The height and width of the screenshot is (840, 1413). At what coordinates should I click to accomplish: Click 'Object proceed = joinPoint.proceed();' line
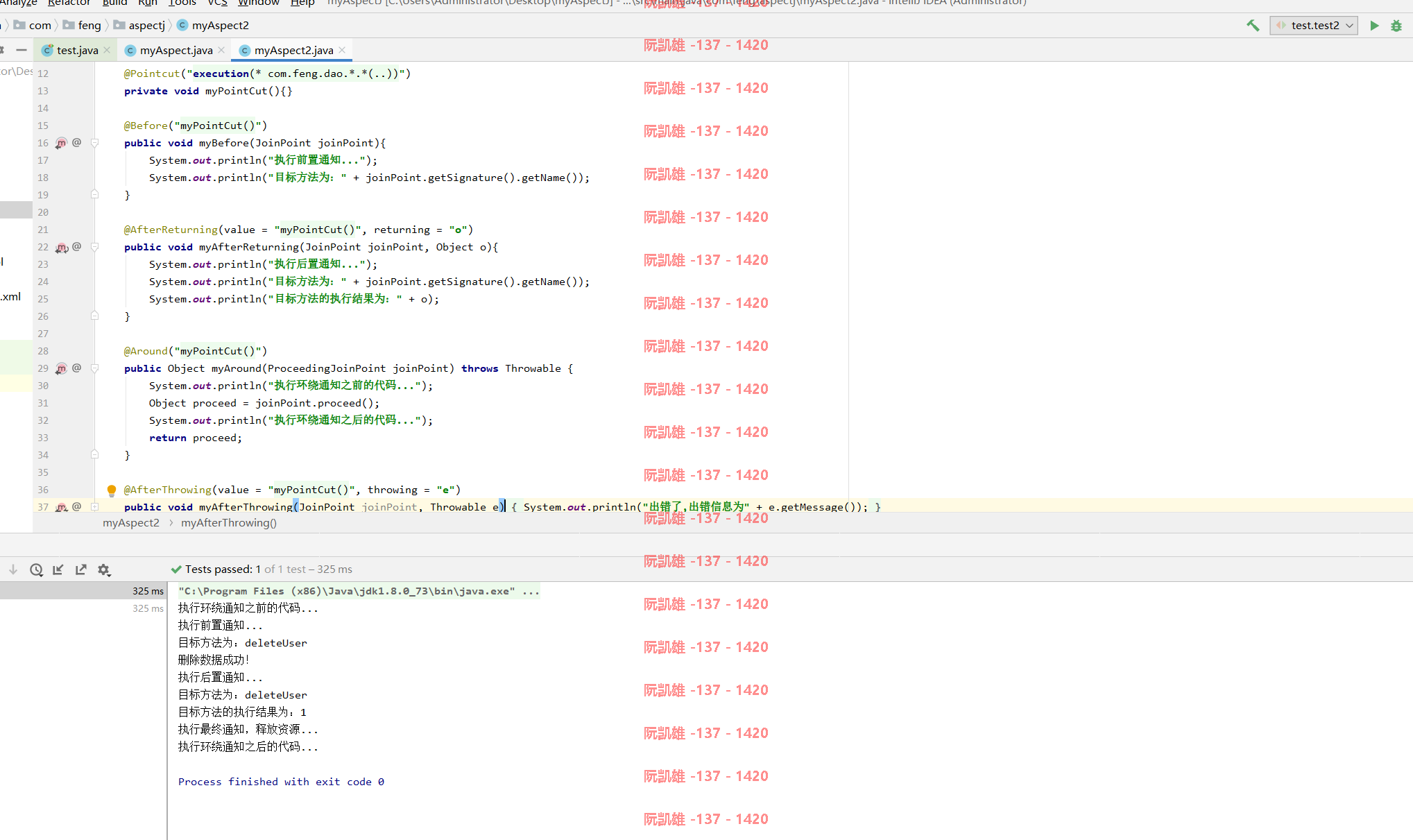[x=264, y=403]
